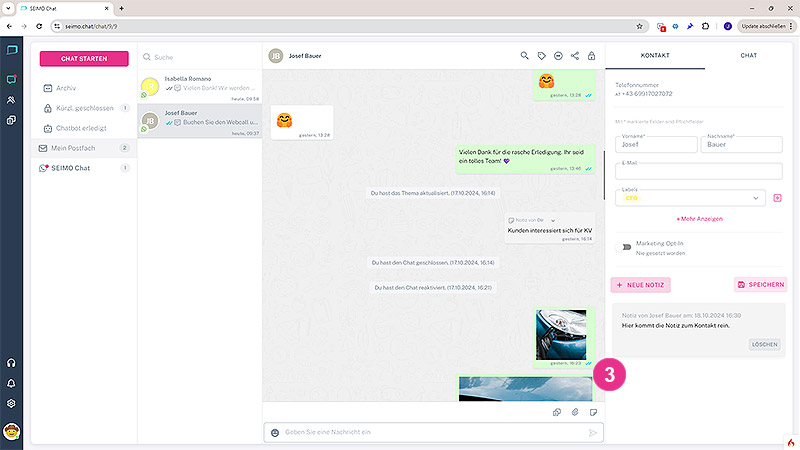Click the SPEICHERN button

coord(760,285)
